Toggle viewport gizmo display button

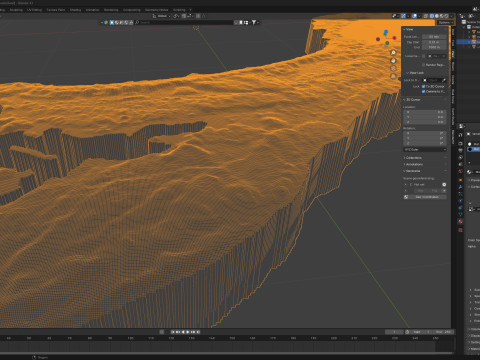tap(403, 16)
